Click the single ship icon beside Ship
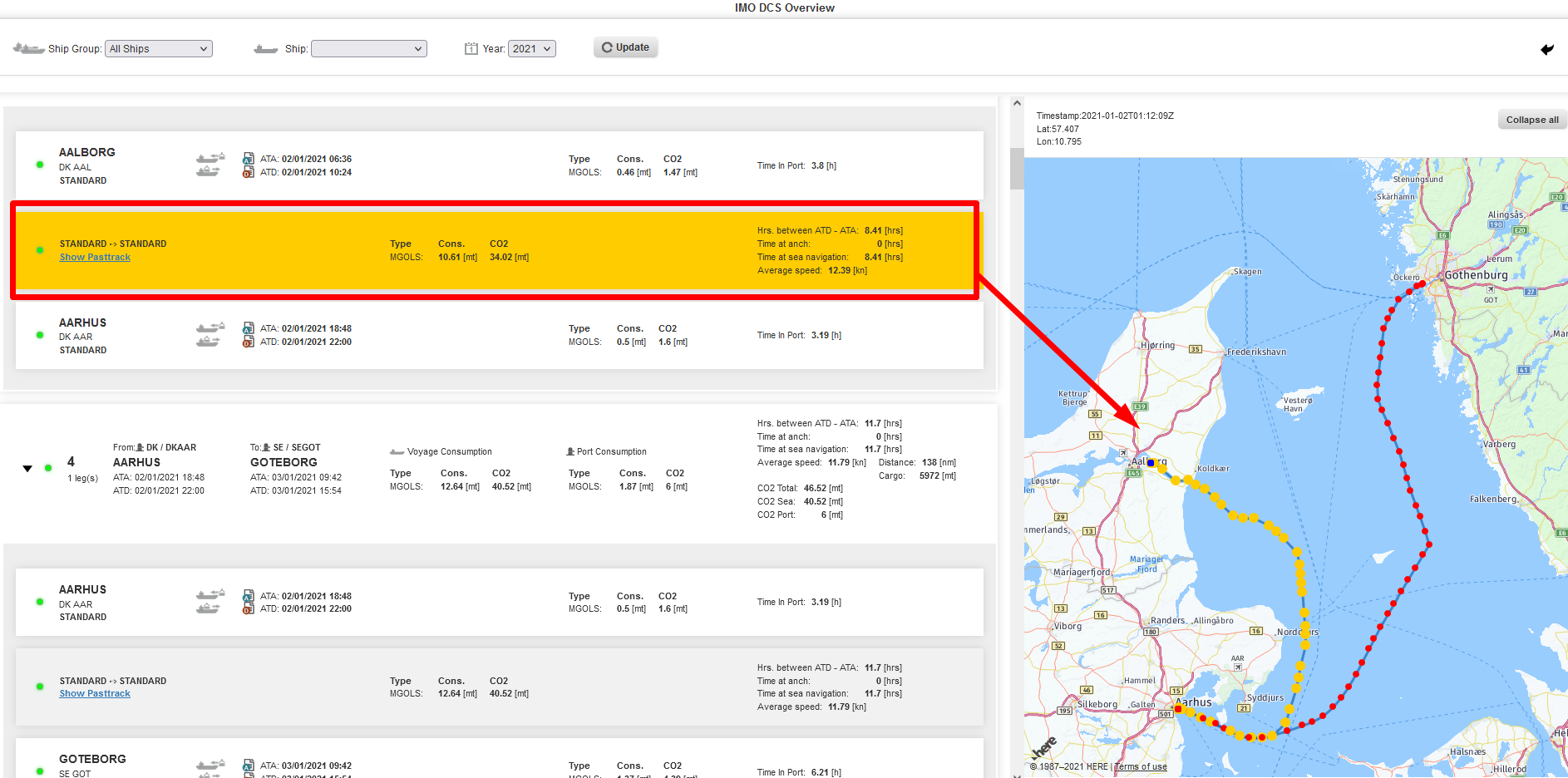1568x778 pixels. point(266,49)
